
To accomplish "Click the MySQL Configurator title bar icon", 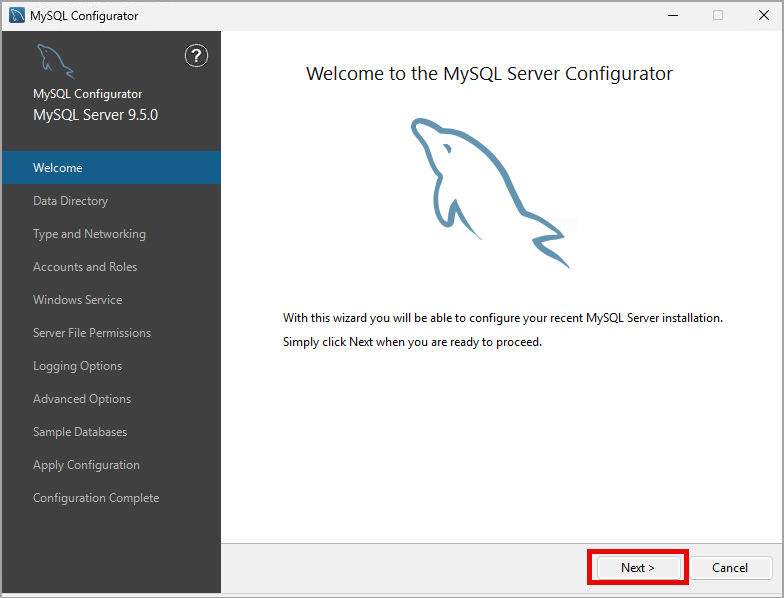I will click(x=17, y=16).
